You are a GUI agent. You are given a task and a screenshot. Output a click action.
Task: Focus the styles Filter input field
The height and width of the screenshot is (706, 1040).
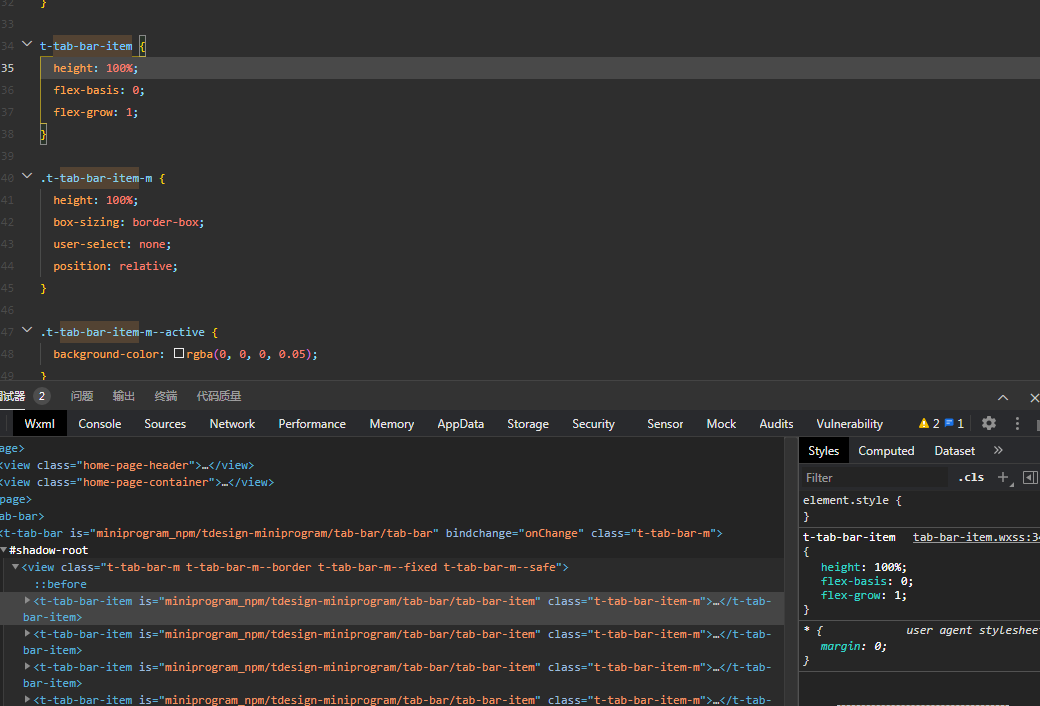[x=875, y=478]
